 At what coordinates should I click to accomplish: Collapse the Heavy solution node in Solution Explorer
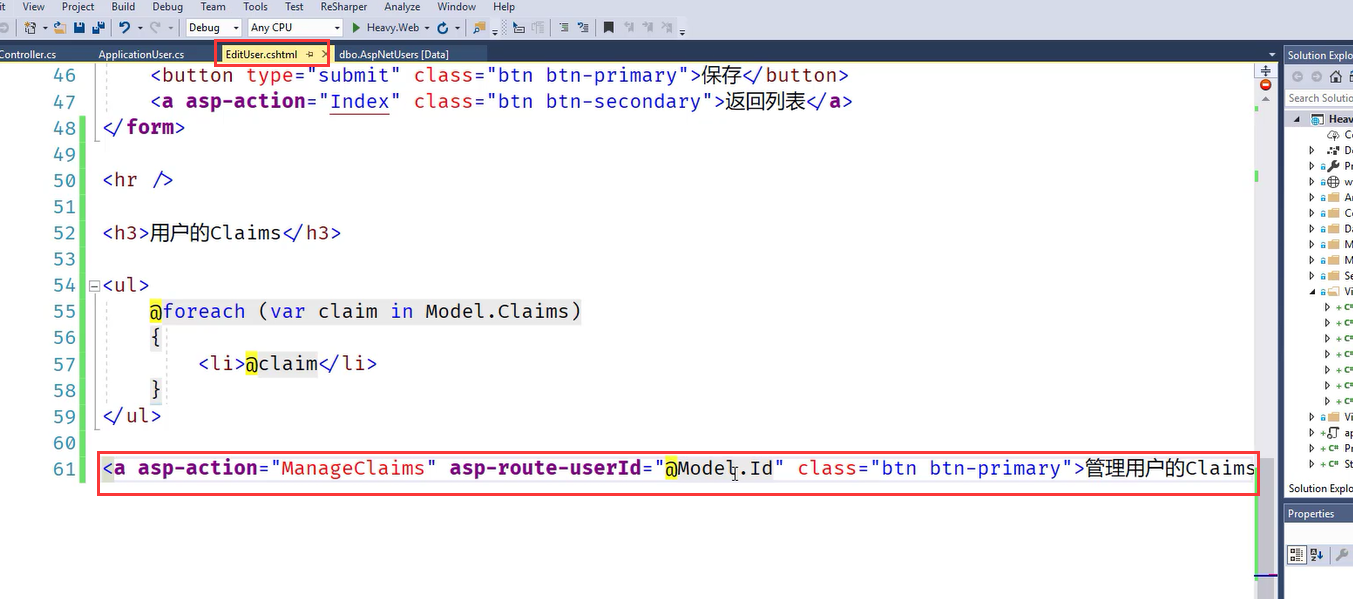[1297, 119]
